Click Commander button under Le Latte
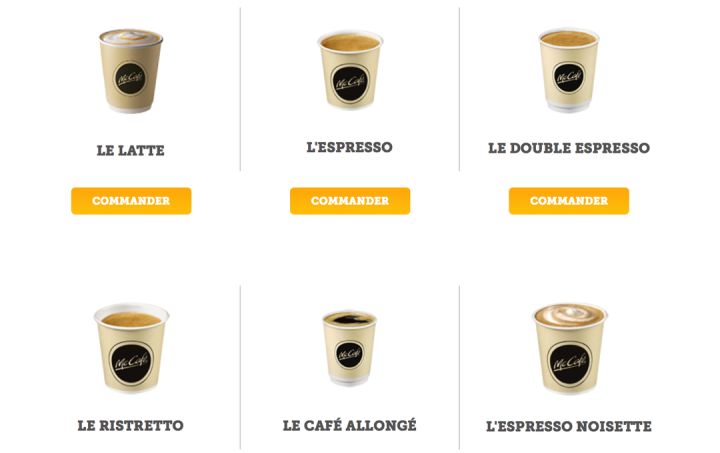Image resolution: width=720 pixels, height=453 pixels. tap(131, 201)
